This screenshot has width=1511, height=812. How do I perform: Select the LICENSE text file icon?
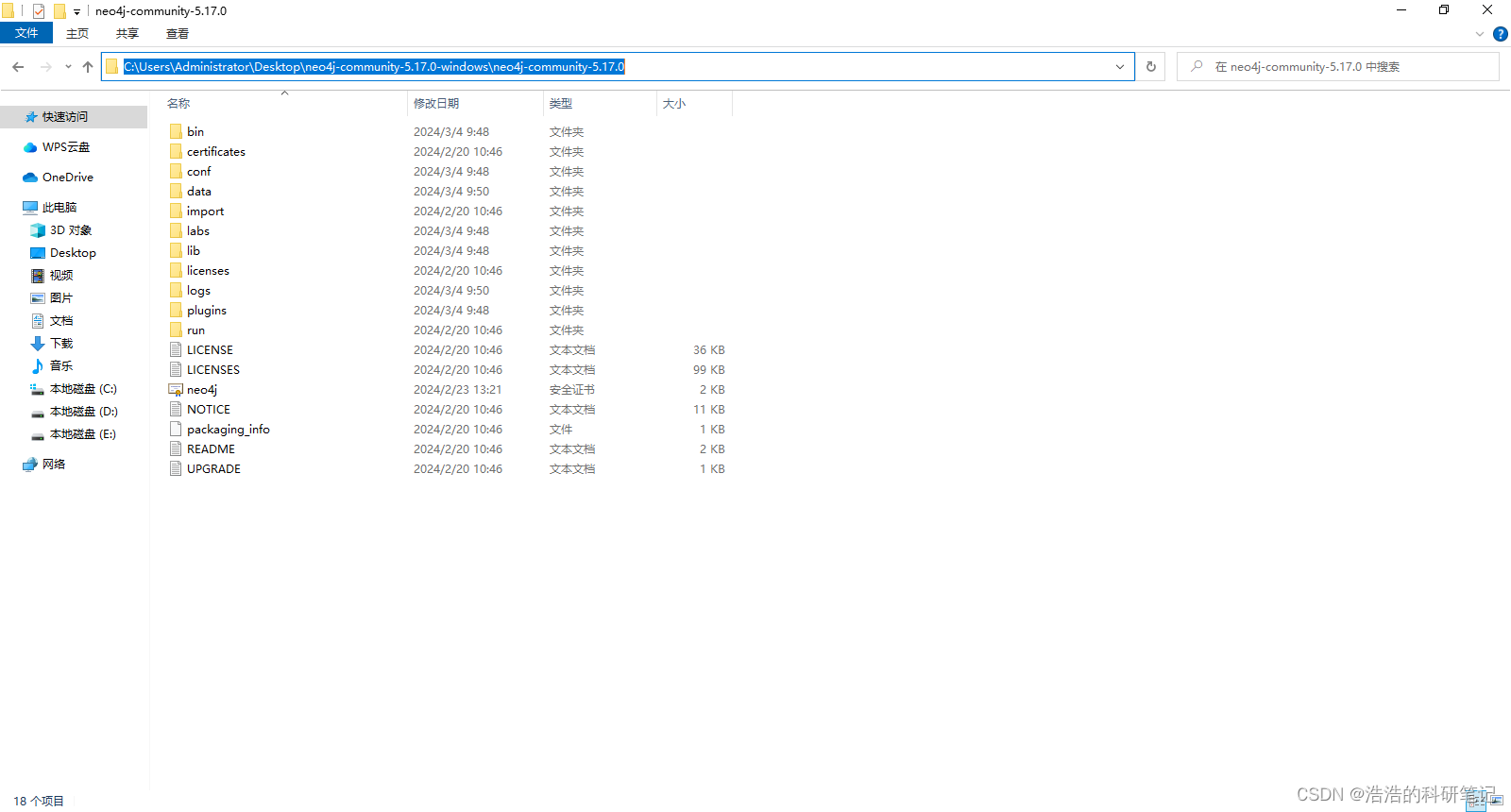(176, 349)
